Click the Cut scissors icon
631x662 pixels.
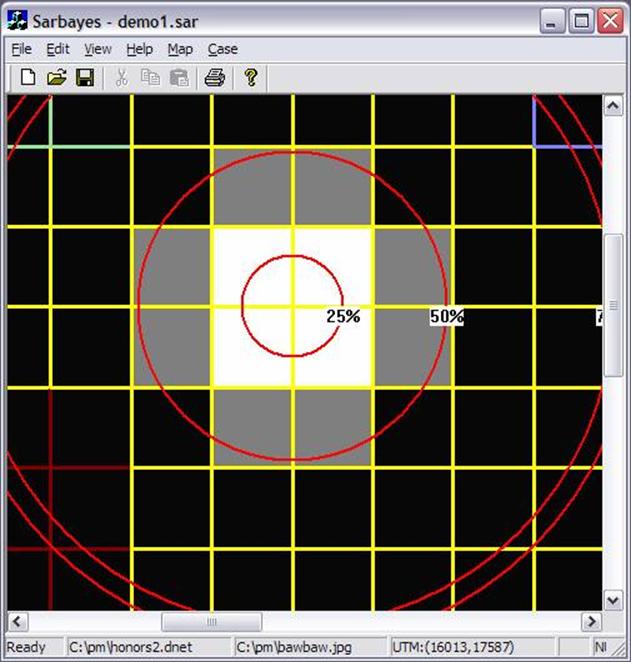pyautogui.click(x=122, y=77)
